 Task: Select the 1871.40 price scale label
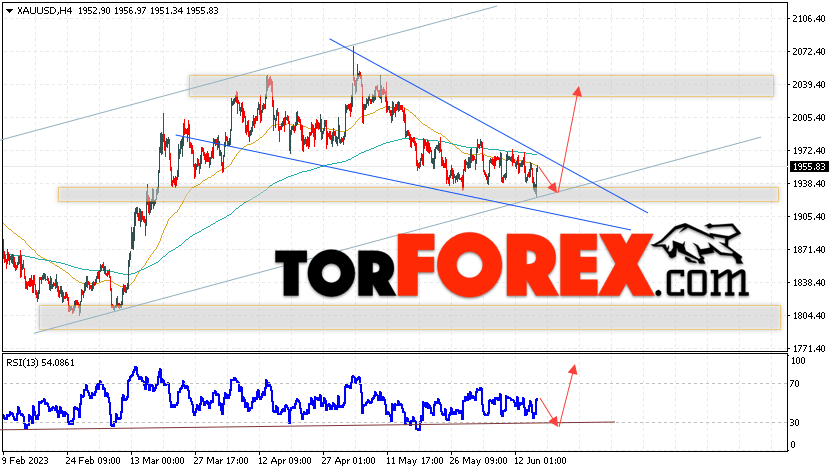(x=808, y=250)
